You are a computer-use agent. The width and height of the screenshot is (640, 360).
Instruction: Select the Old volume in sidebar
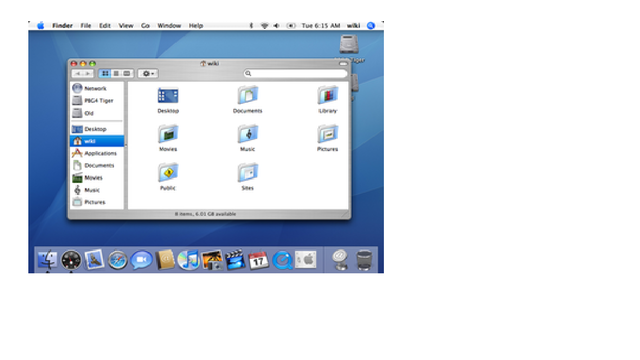pos(97,113)
